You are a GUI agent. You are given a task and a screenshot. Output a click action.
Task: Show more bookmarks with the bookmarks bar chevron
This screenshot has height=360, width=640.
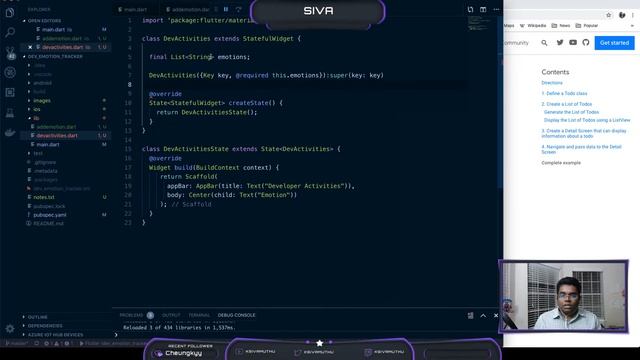tap(632, 26)
